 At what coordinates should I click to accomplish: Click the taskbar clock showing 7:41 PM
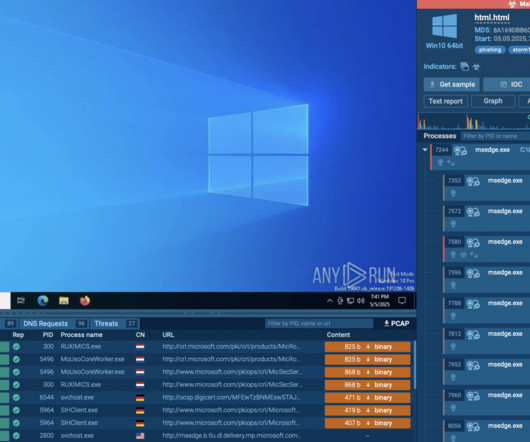pyautogui.click(x=380, y=300)
